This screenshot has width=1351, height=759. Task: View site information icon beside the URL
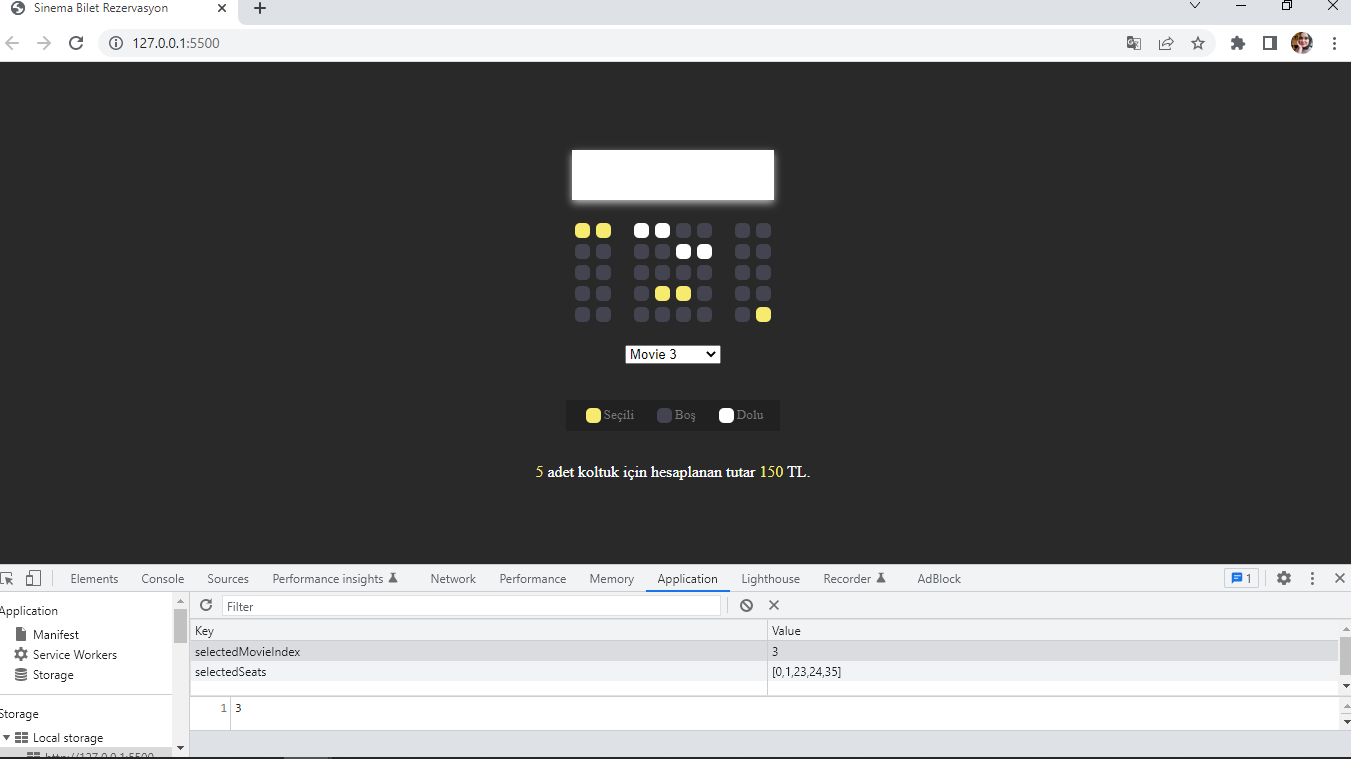click(115, 43)
